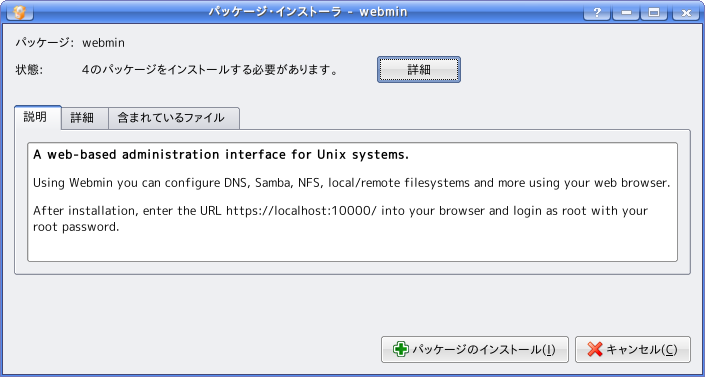Screen dimensions: 705x377
Task: Click the 状態: label
Action: click(29, 70)
